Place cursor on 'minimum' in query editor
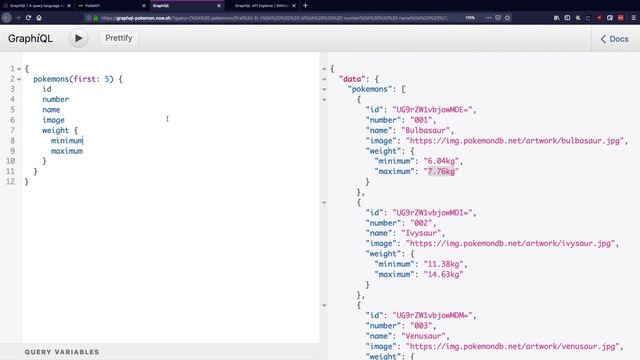This screenshot has width=640, height=360. [x=67, y=140]
